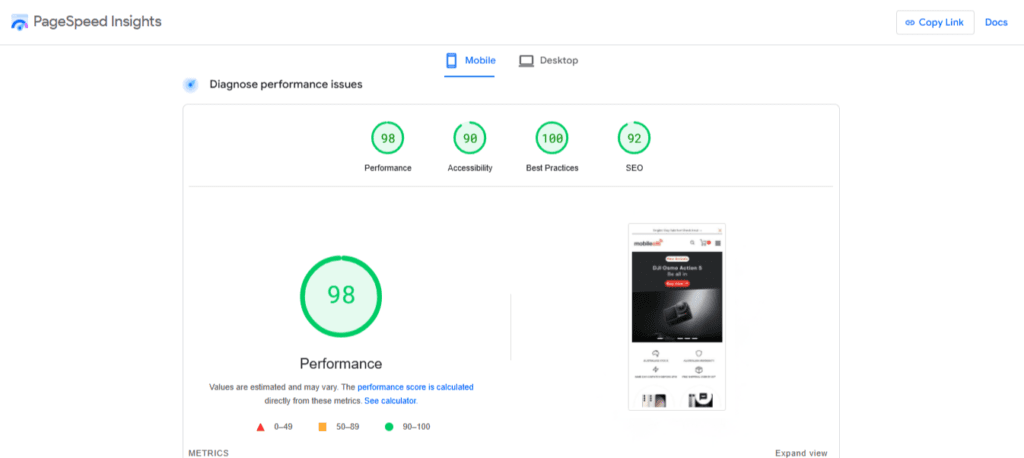Select the SEO score gauge 92
This screenshot has height=458, width=1024.
point(634,138)
